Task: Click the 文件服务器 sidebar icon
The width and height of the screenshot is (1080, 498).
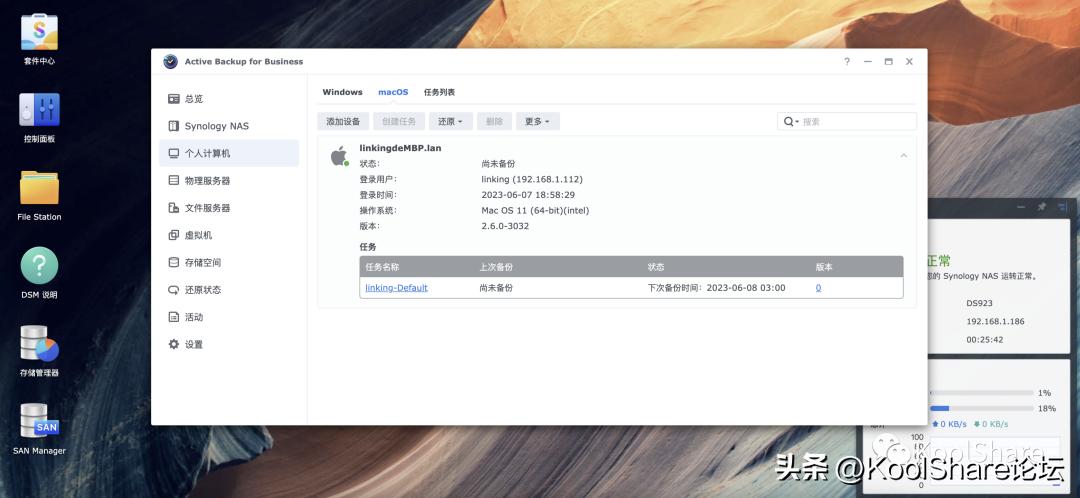Action: coord(174,207)
